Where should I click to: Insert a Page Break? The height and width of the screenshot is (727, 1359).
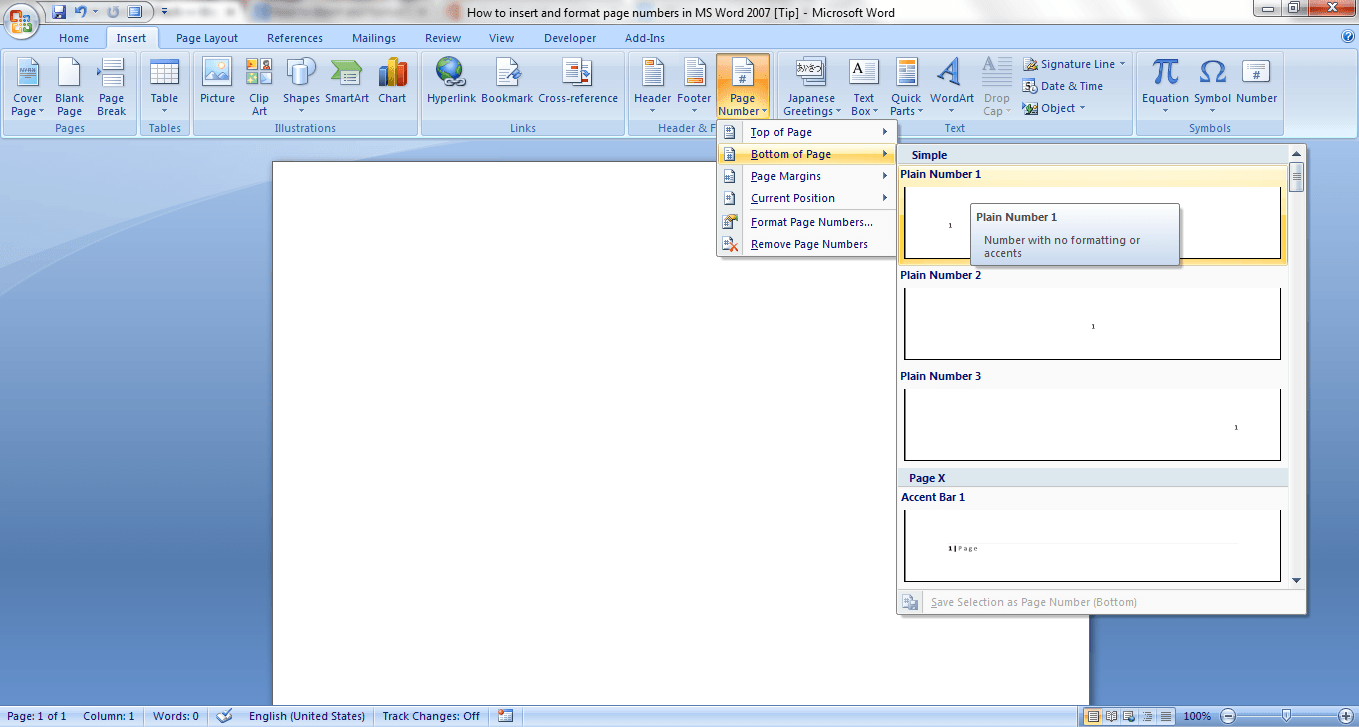click(x=112, y=87)
